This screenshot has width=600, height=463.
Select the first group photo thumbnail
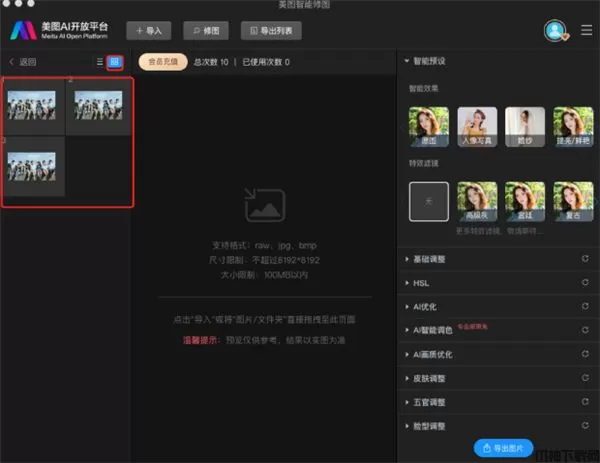tap(34, 106)
